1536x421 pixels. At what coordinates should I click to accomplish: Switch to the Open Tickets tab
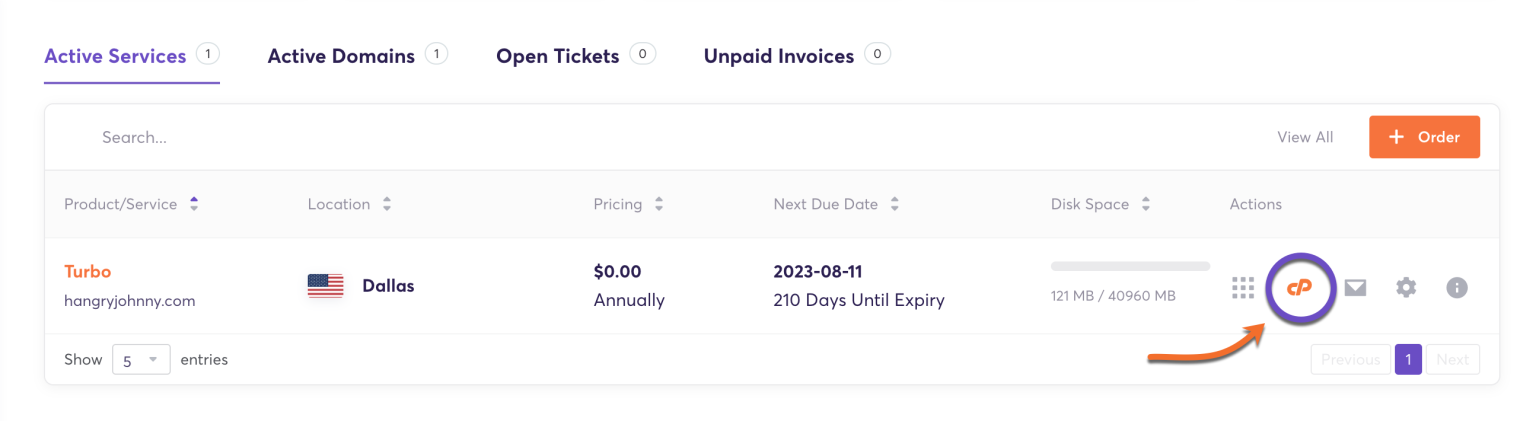(558, 56)
